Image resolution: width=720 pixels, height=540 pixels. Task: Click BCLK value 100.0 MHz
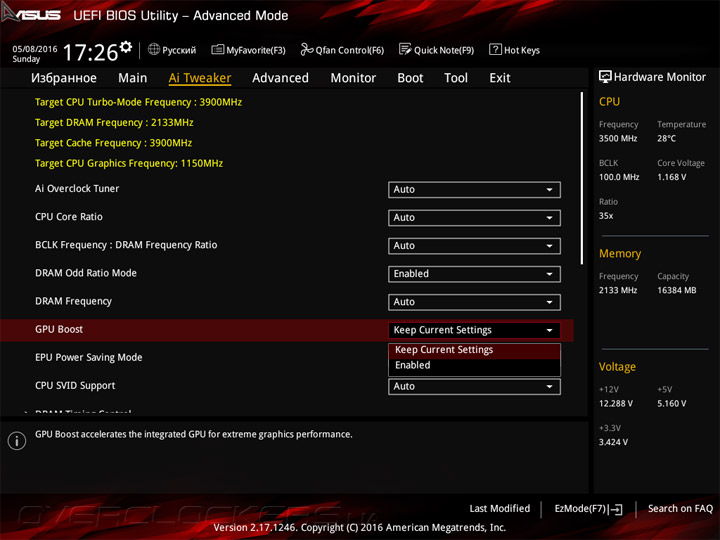tap(619, 177)
